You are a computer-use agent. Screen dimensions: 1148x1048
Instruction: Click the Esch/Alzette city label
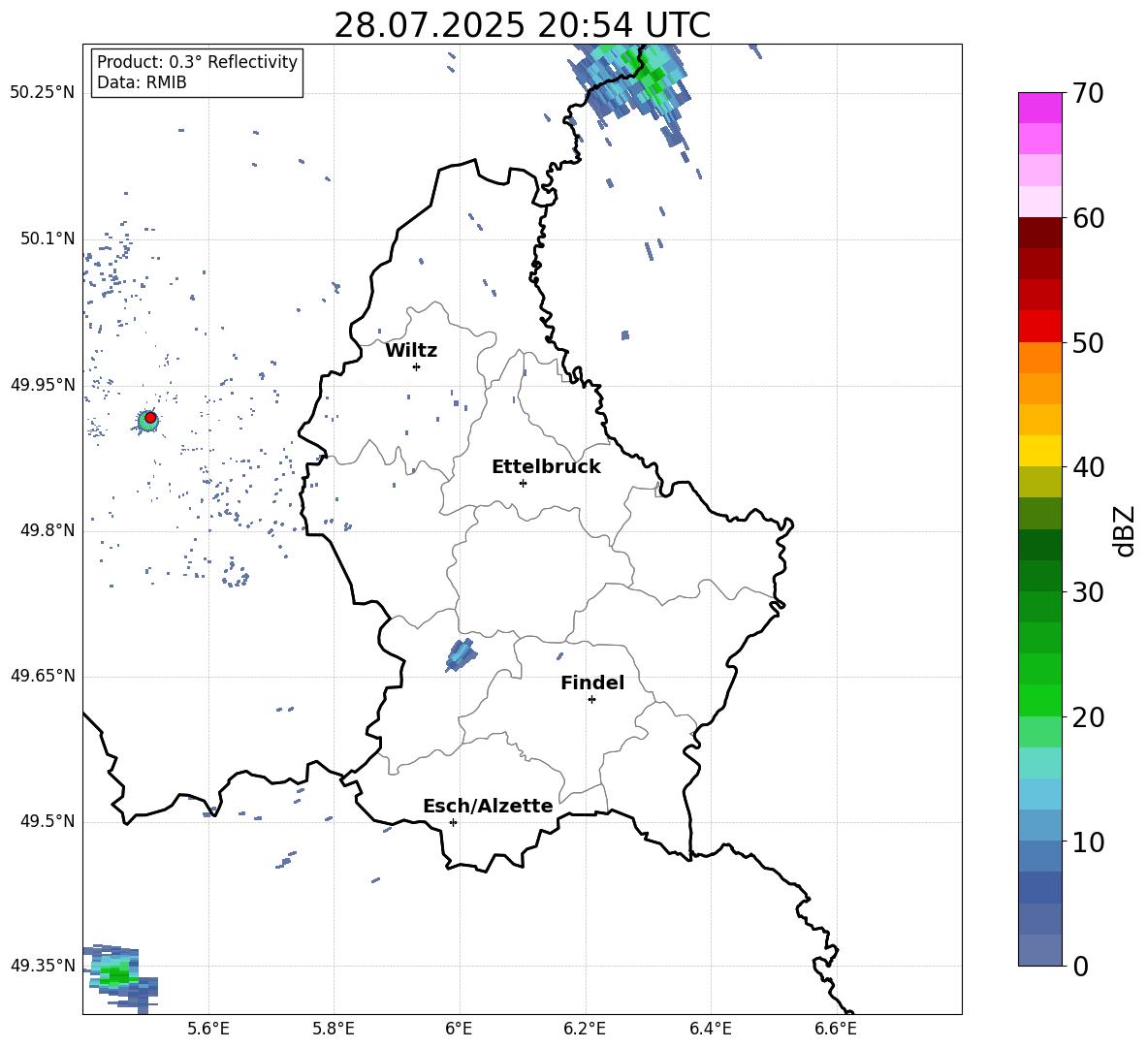[488, 806]
